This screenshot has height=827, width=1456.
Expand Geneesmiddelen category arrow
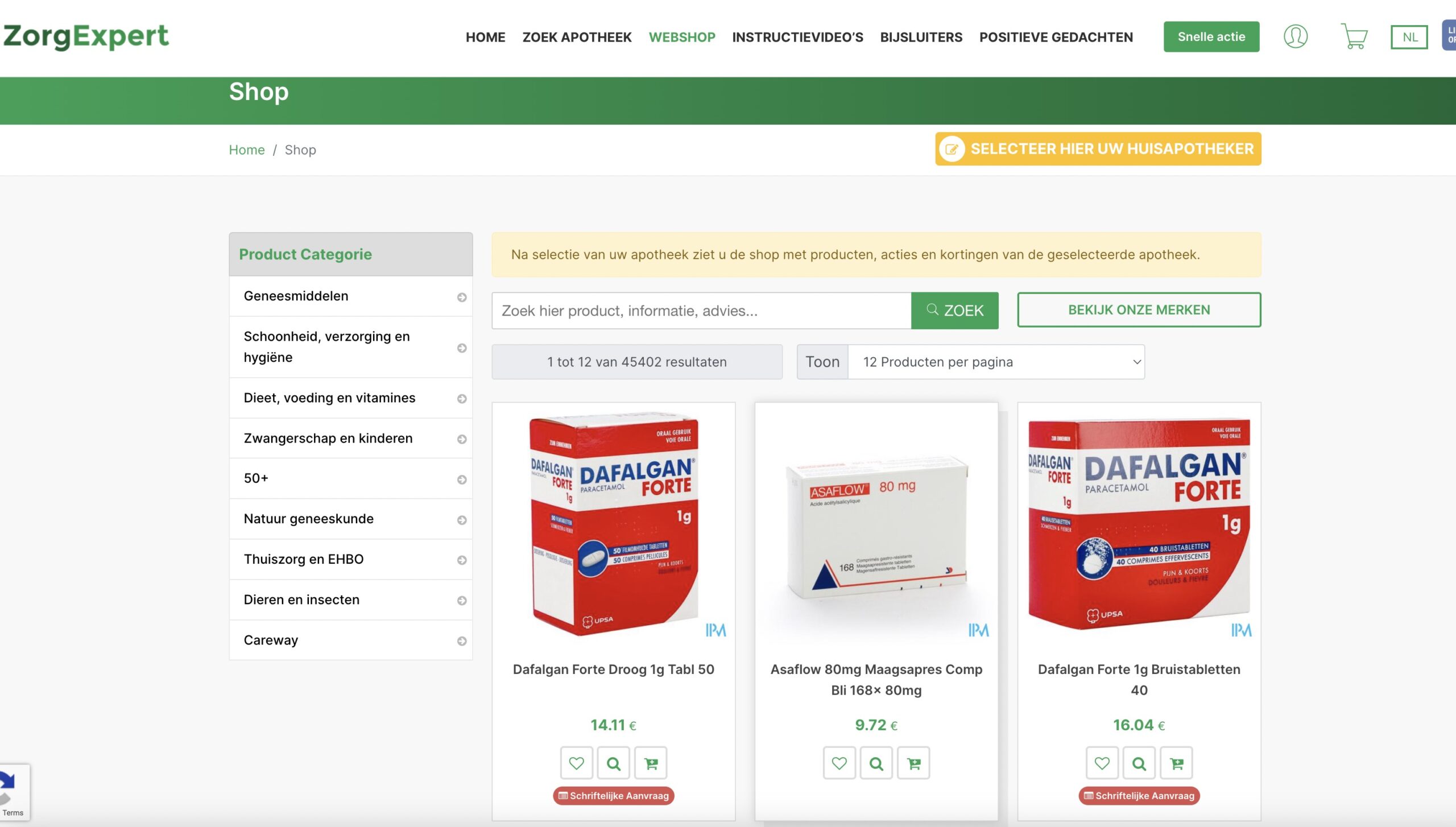tap(462, 297)
